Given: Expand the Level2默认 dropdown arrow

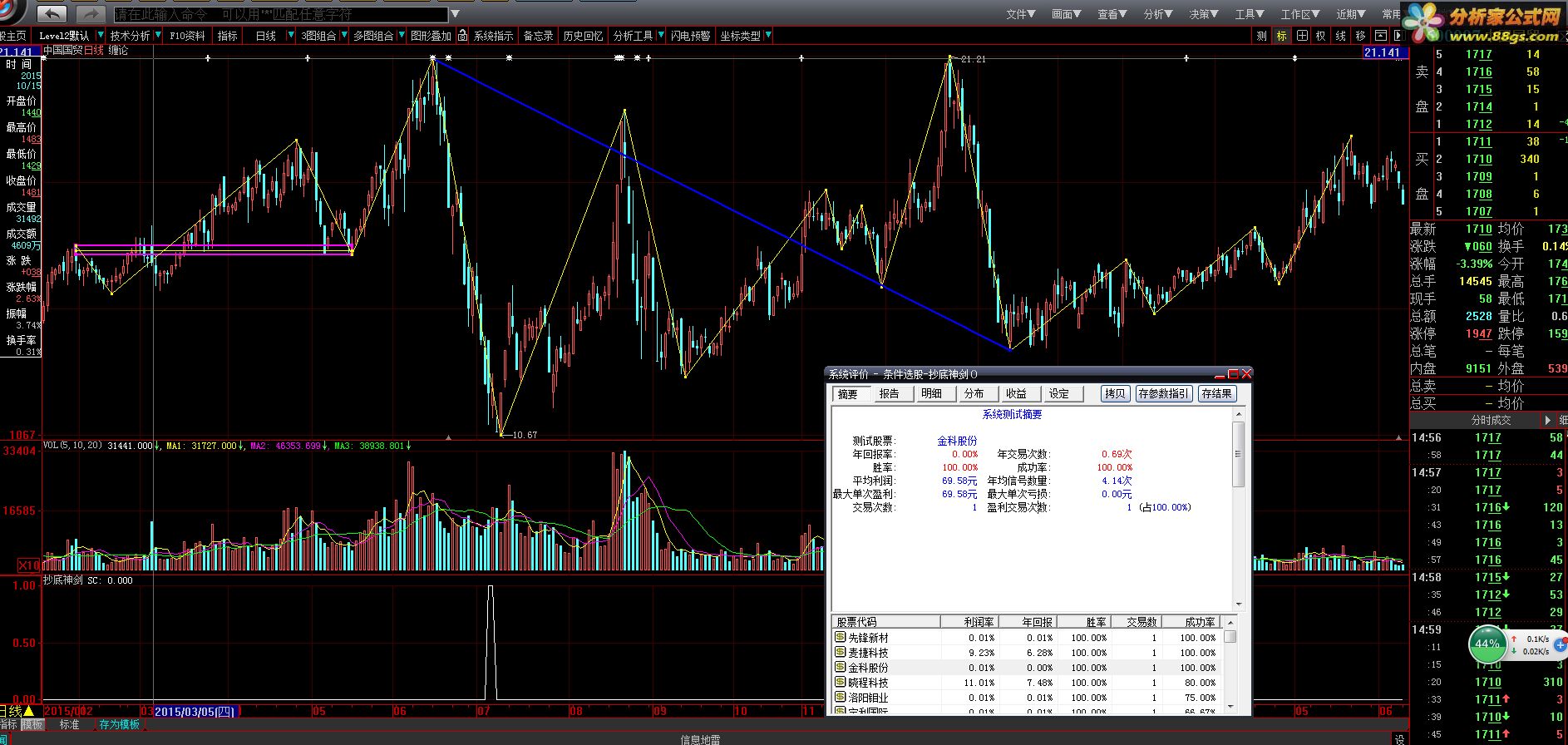Looking at the screenshot, I should [101, 36].
